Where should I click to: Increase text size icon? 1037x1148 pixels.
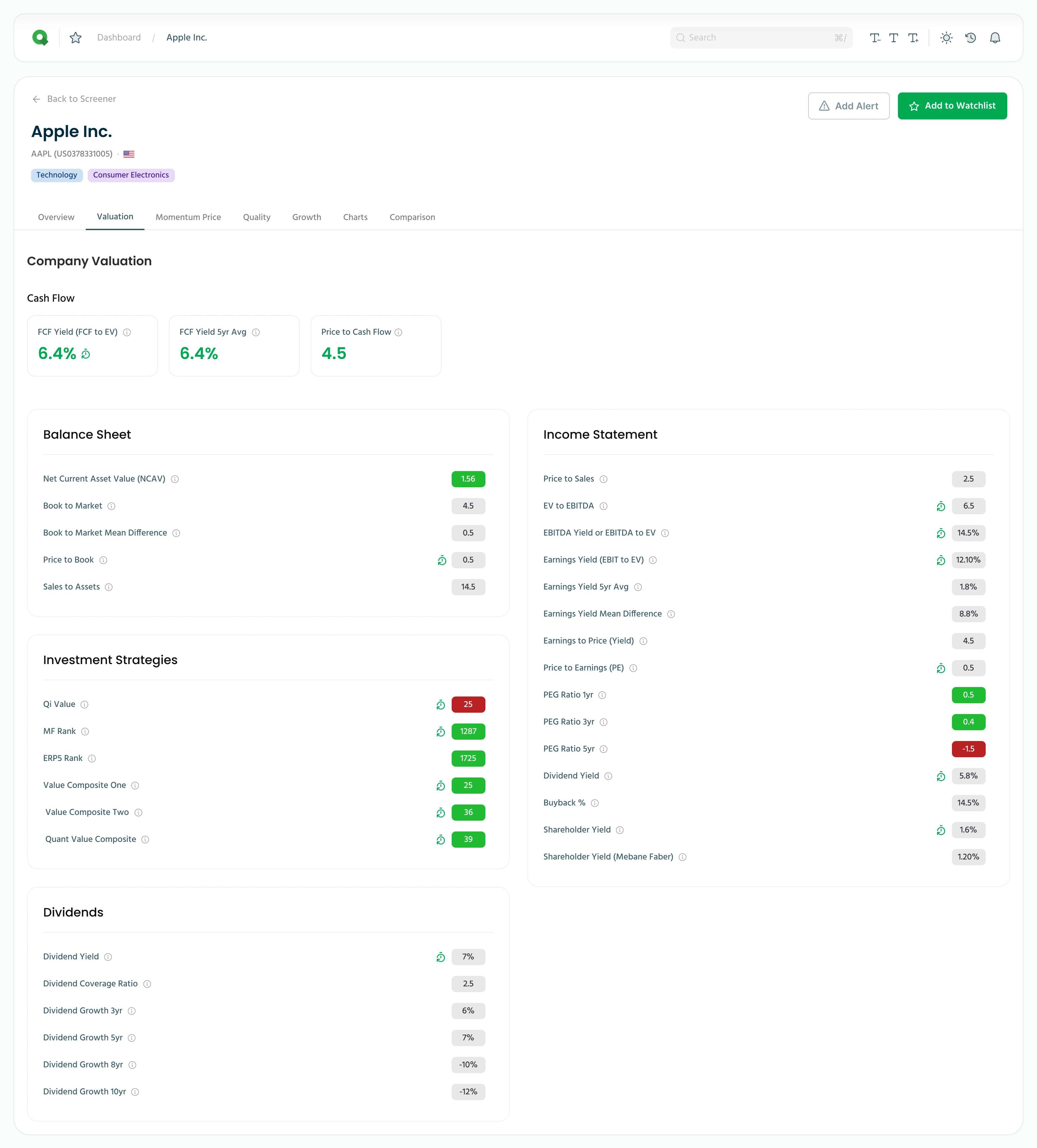tap(913, 37)
